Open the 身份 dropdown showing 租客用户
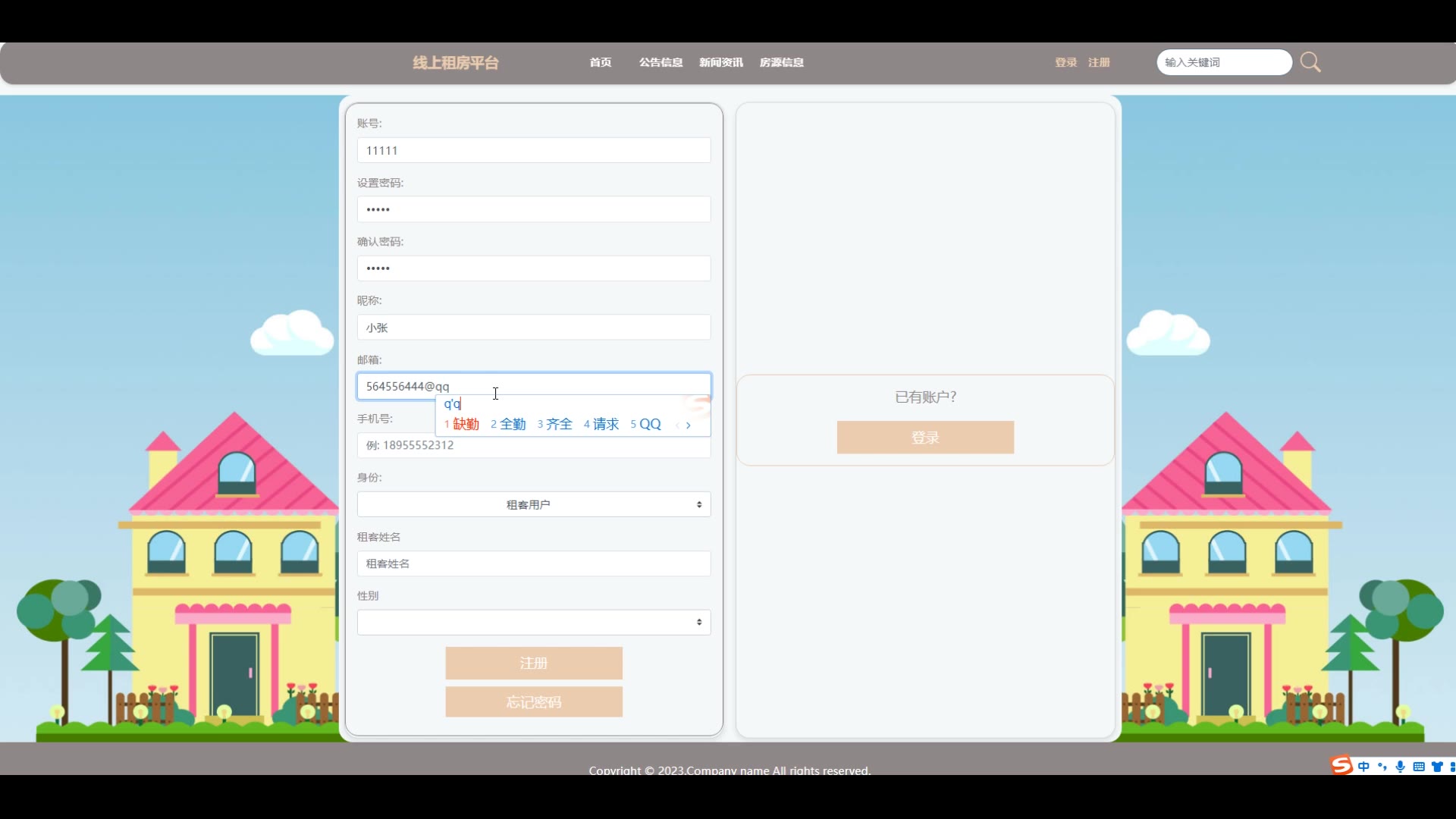Viewport: 1456px width, 819px height. pos(533,504)
